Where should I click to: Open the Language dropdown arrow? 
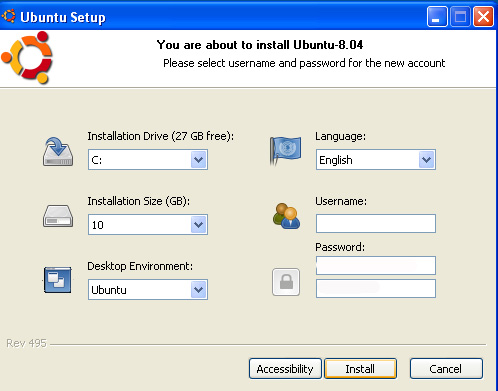click(x=427, y=160)
